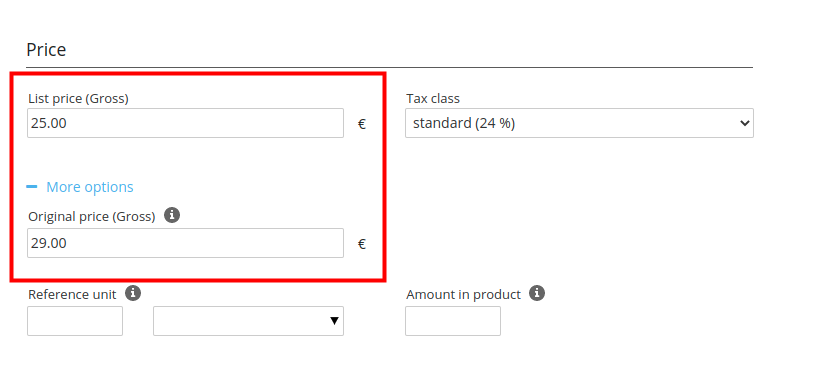Image resolution: width=826 pixels, height=370 pixels.
Task: Click the info icon beside Original price (Gross)
Action: 172,215
